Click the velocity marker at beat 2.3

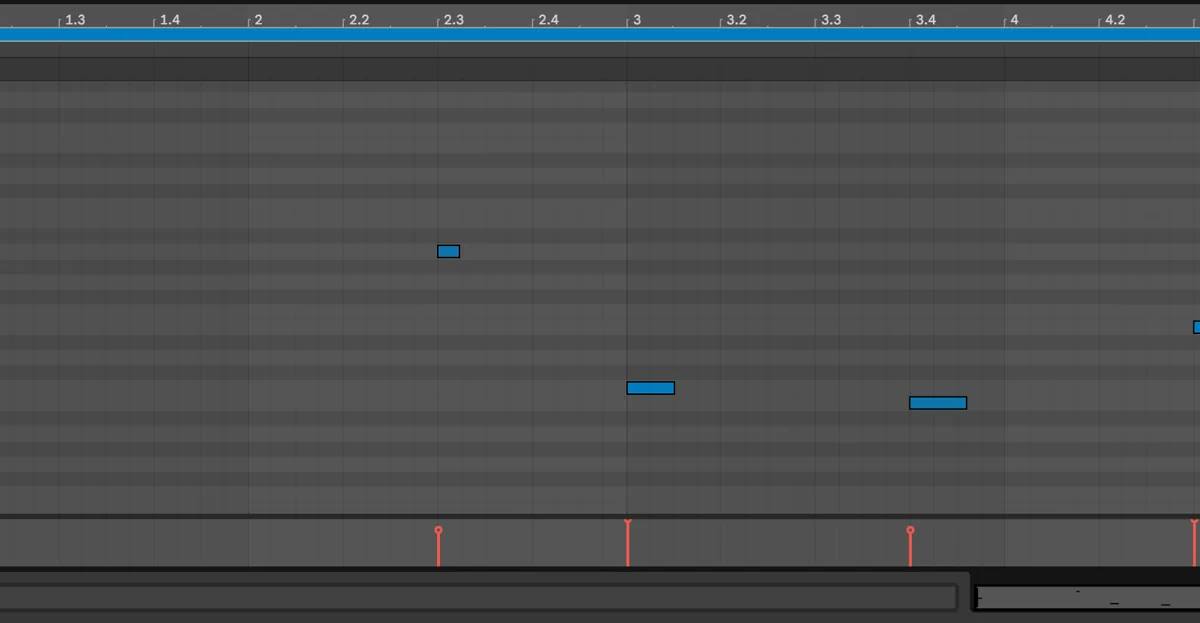[438, 530]
